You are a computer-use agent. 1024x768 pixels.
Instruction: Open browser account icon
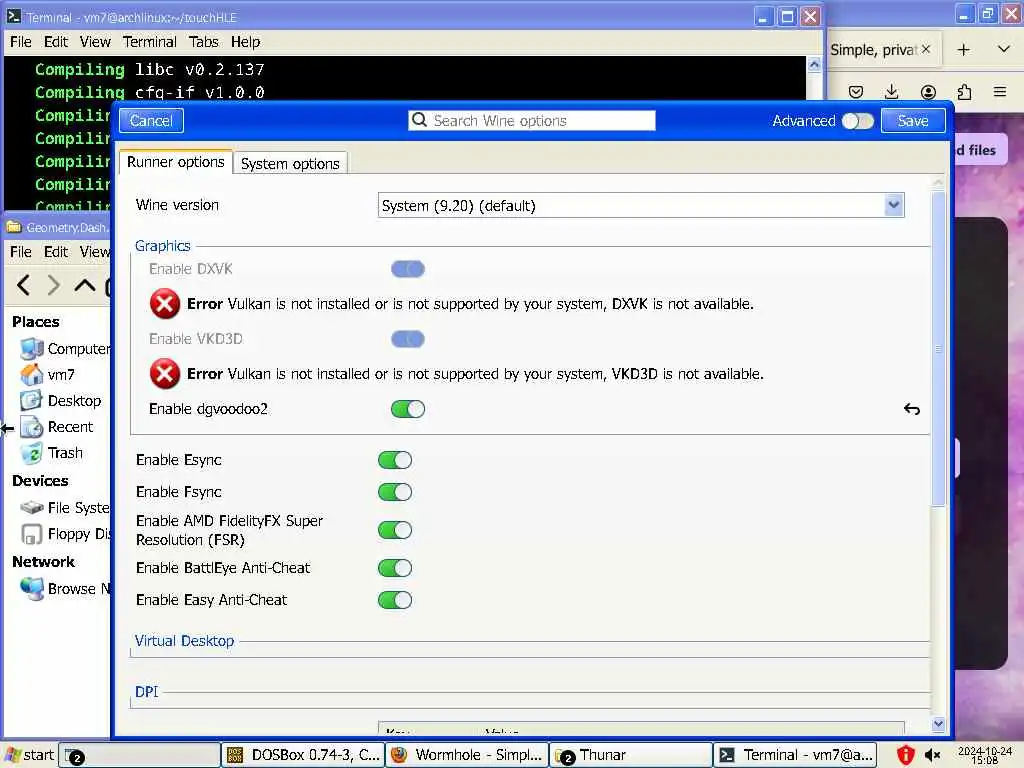pyautogui.click(x=928, y=92)
